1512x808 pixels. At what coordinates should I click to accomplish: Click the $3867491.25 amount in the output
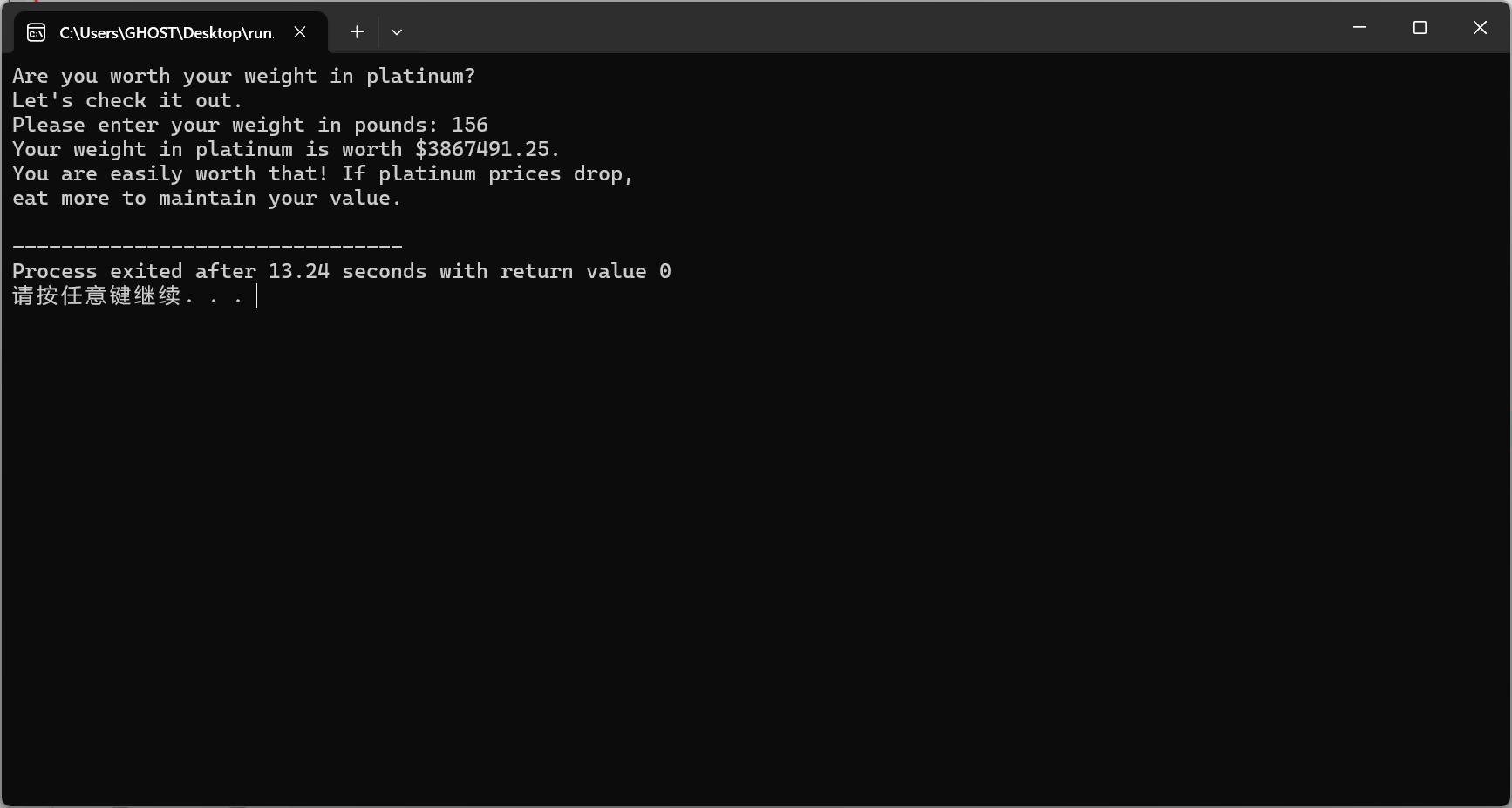pyautogui.click(x=482, y=149)
